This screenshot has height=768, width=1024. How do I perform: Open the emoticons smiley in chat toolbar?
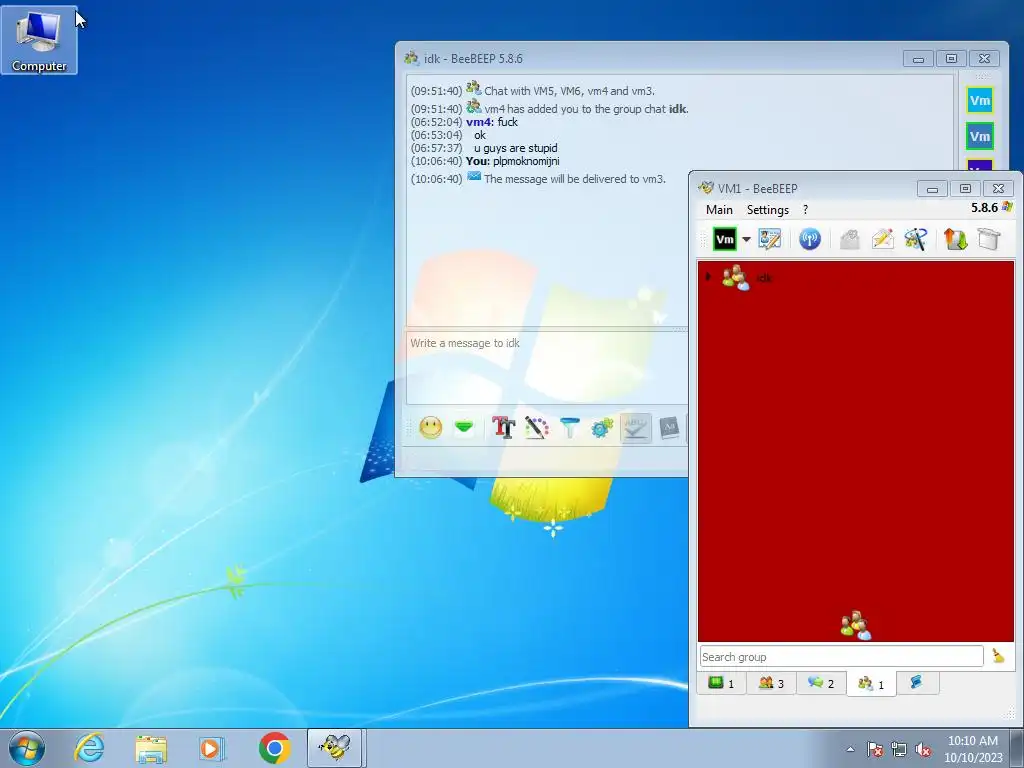[430, 428]
